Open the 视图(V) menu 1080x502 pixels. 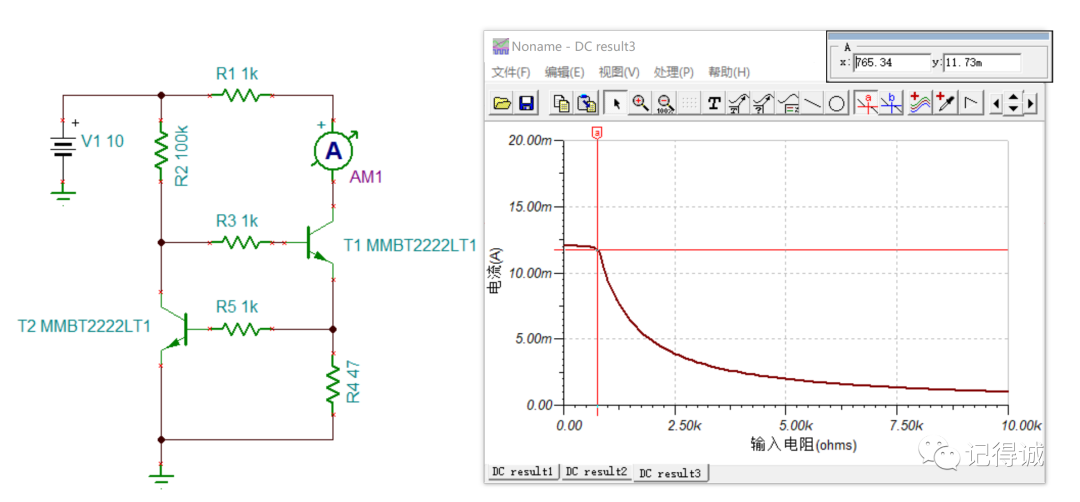pos(619,72)
